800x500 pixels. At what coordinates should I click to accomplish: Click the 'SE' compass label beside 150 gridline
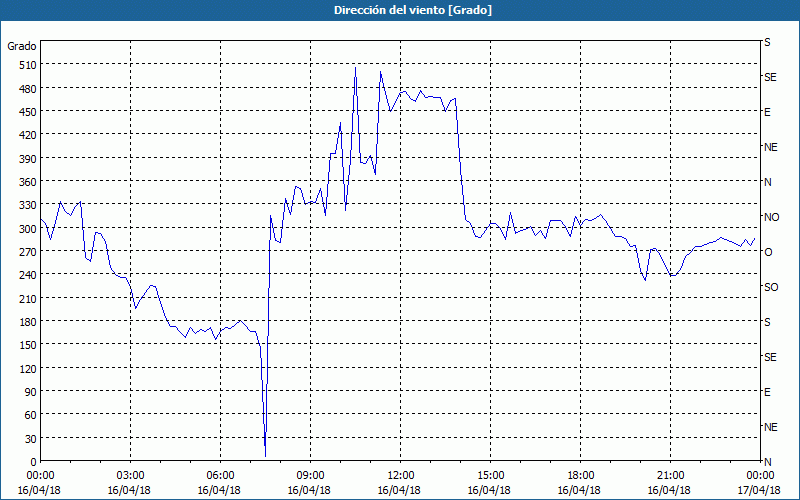770,357
